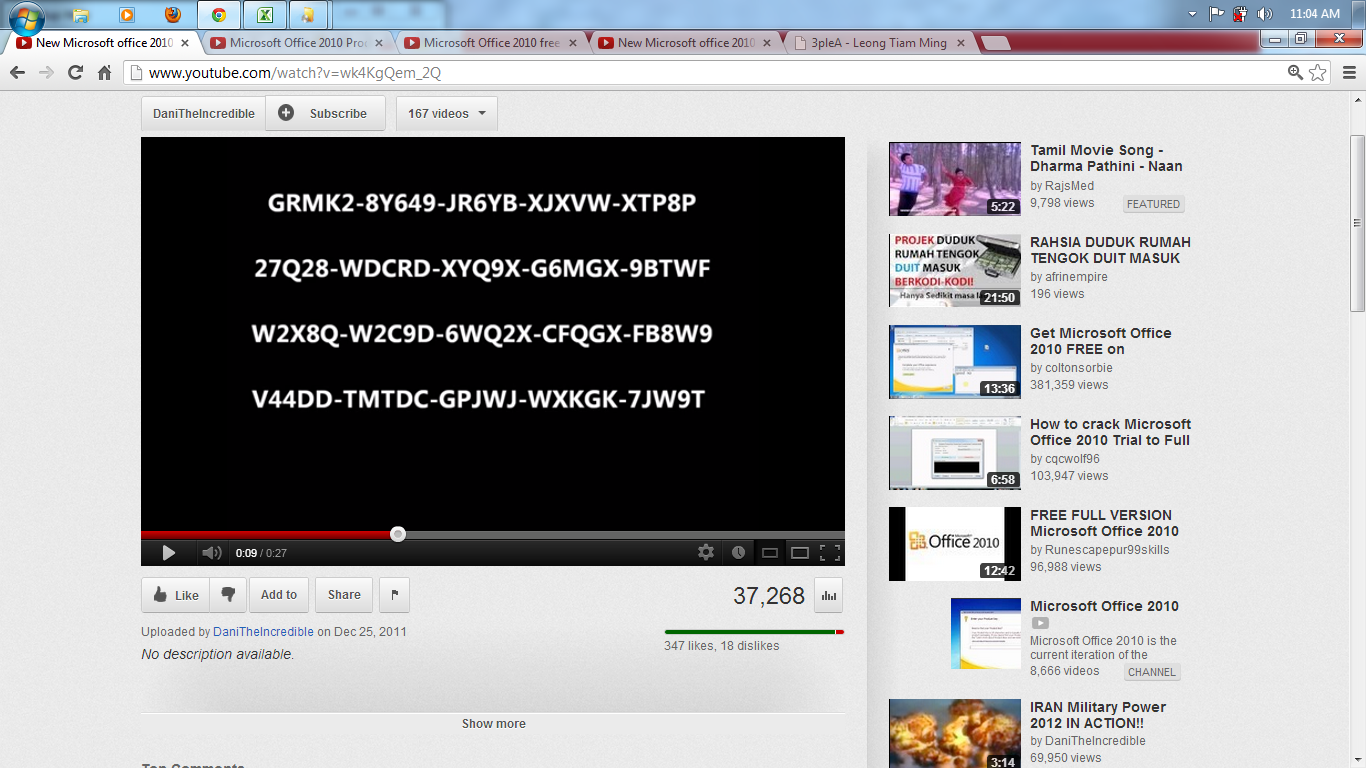Open IRAN Military Power 2012 video

click(x=1098, y=715)
